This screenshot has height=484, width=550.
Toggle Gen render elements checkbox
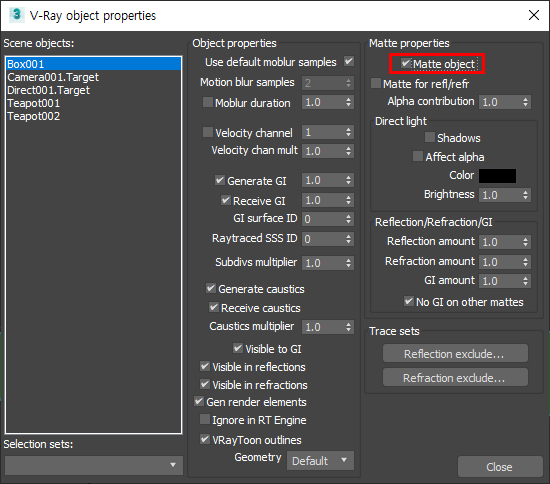(199, 401)
